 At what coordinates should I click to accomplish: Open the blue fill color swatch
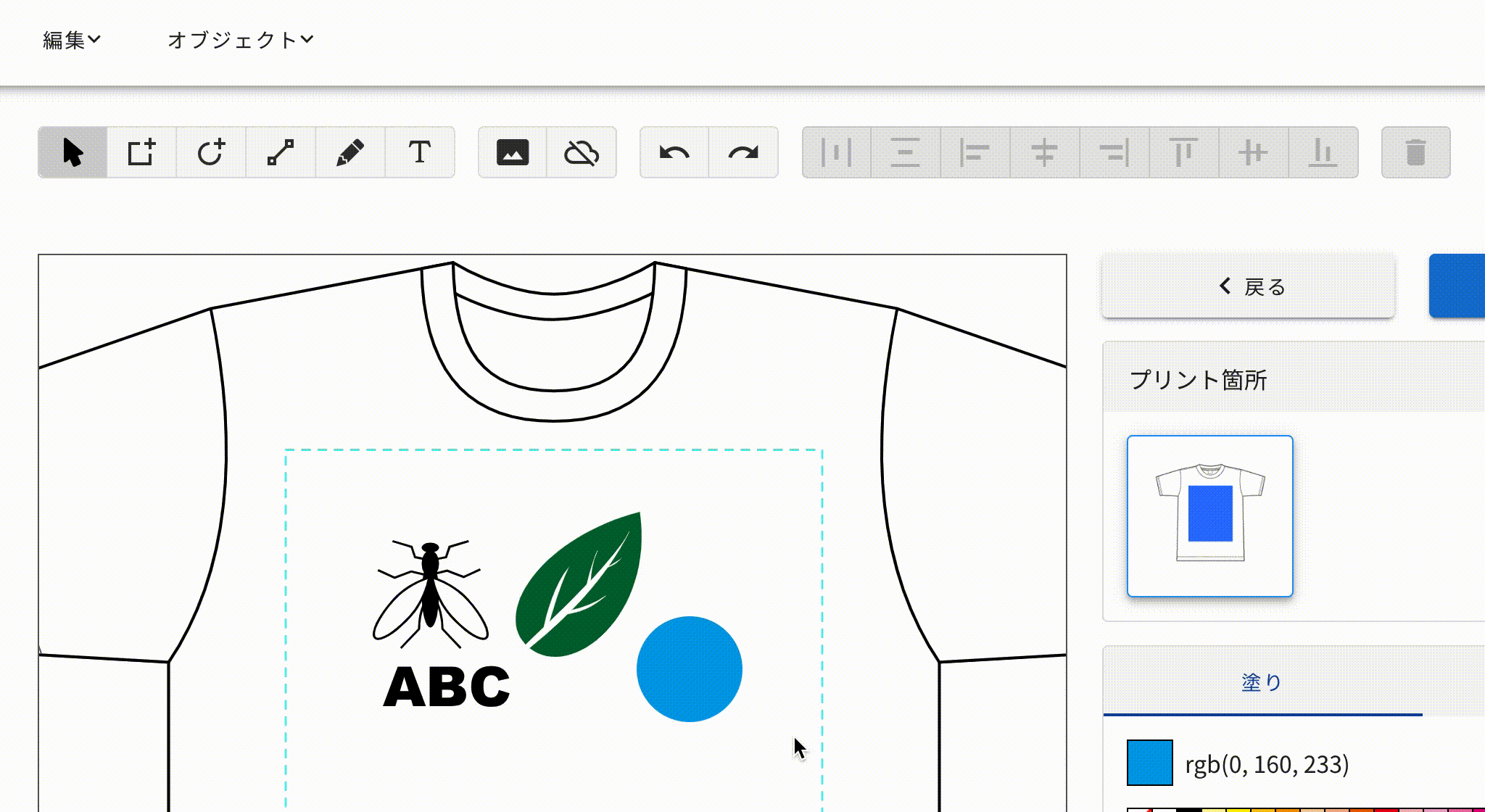(x=1149, y=763)
